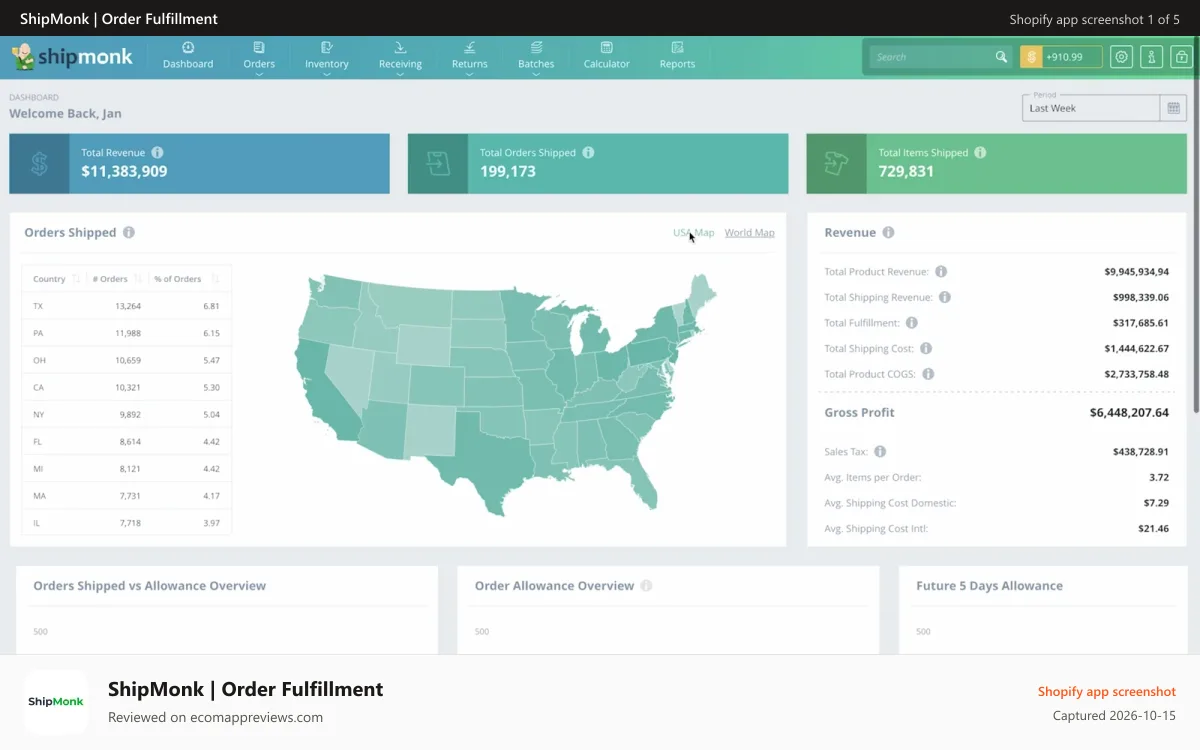Show Total Items Shipped info icon
This screenshot has width=1200, height=750.
(980, 153)
